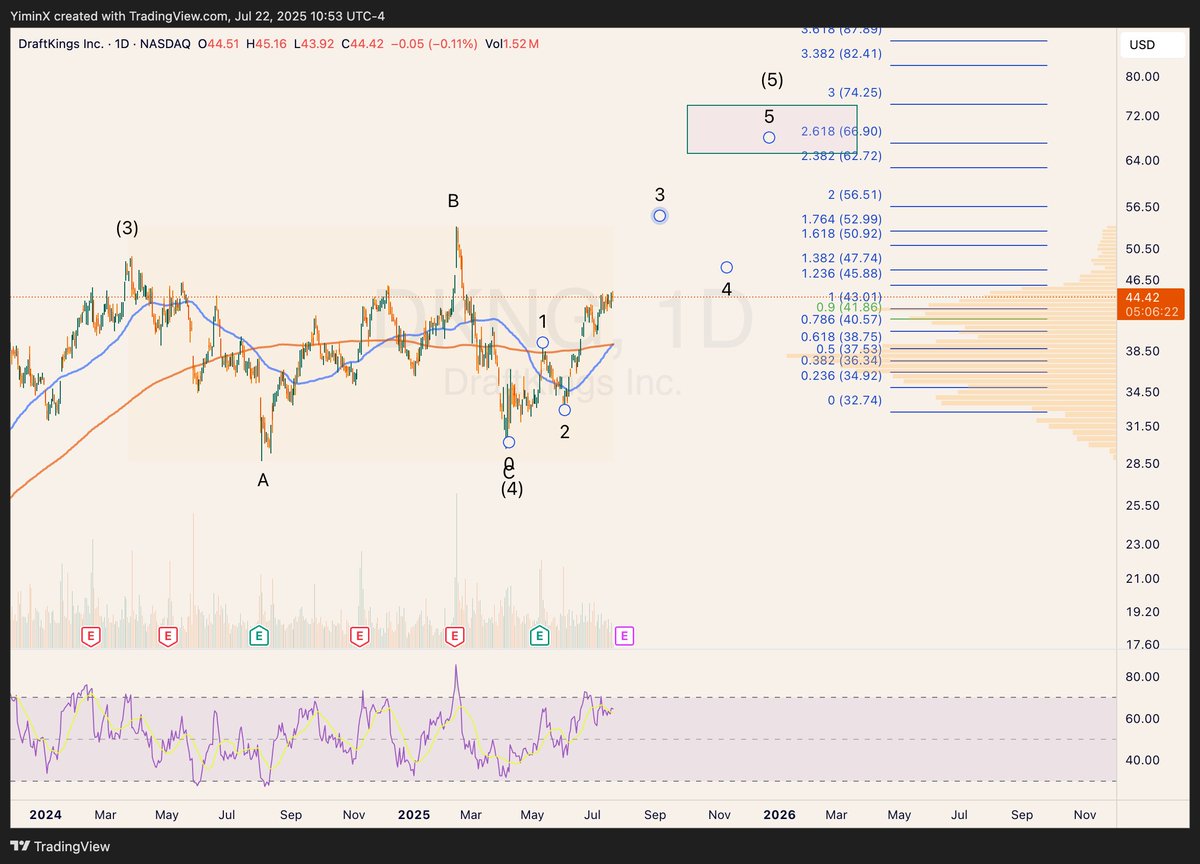Select the circle marker above wave 2 label
The image size is (1200, 864).
(x=565, y=410)
